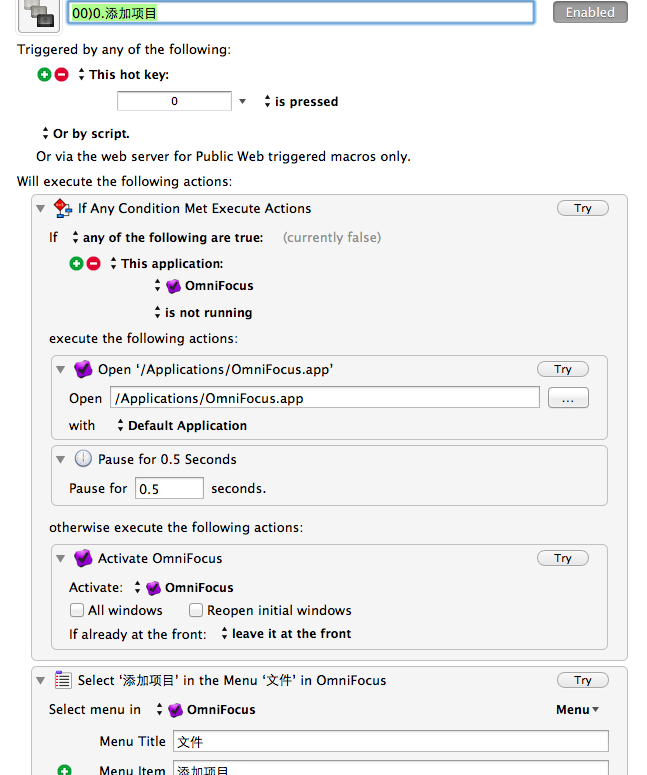Collapse the If Any Condition Met action
The image size is (647, 775).
tap(41, 209)
